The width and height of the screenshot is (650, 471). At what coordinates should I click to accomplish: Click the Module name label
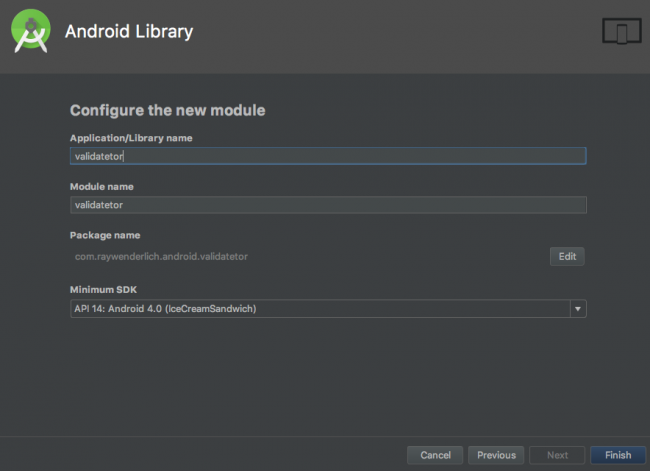(x=102, y=187)
